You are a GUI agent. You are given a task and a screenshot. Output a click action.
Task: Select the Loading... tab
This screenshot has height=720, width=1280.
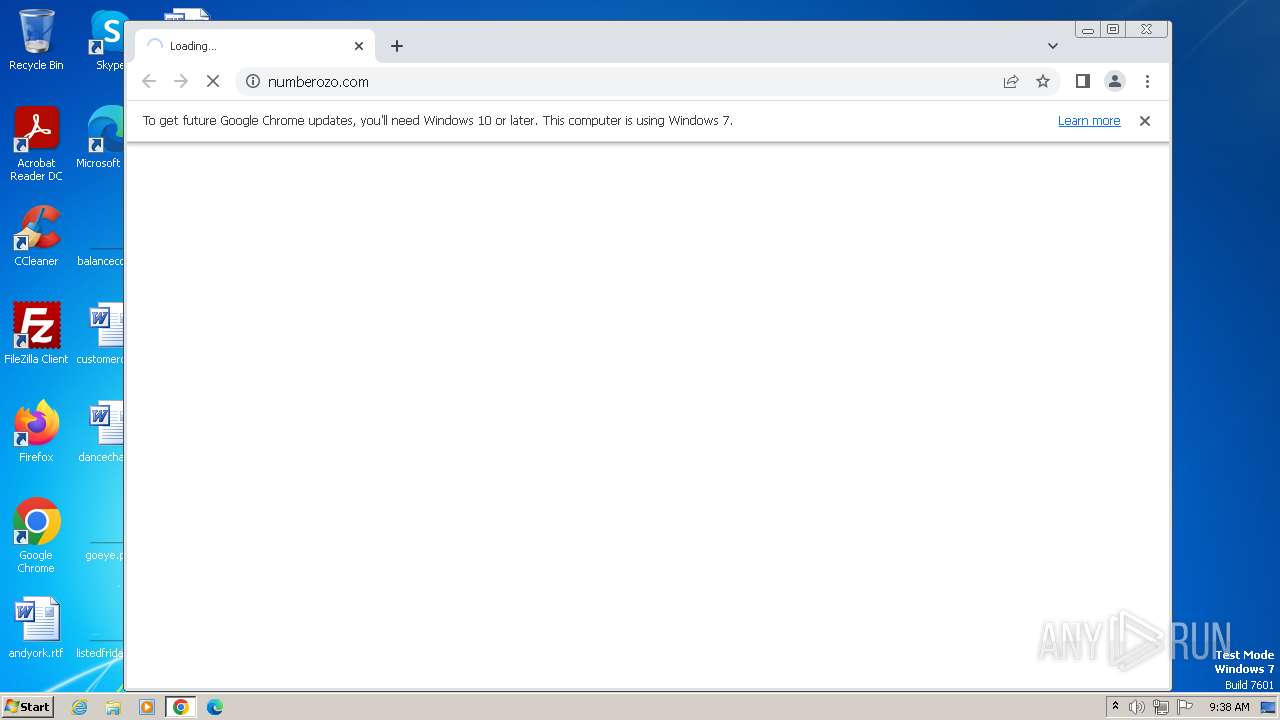255,46
